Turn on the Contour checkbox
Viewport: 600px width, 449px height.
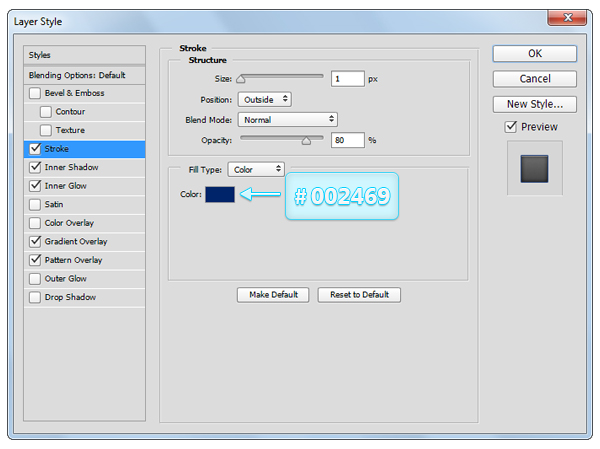pos(46,112)
